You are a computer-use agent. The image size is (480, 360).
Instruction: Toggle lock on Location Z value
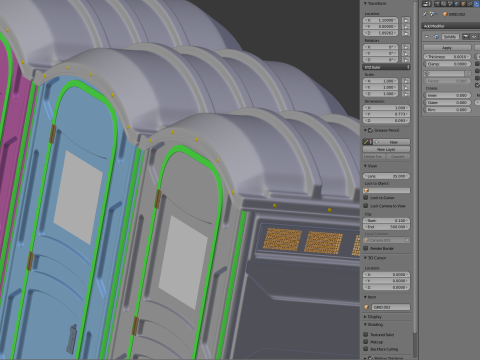tap(406, 33)
